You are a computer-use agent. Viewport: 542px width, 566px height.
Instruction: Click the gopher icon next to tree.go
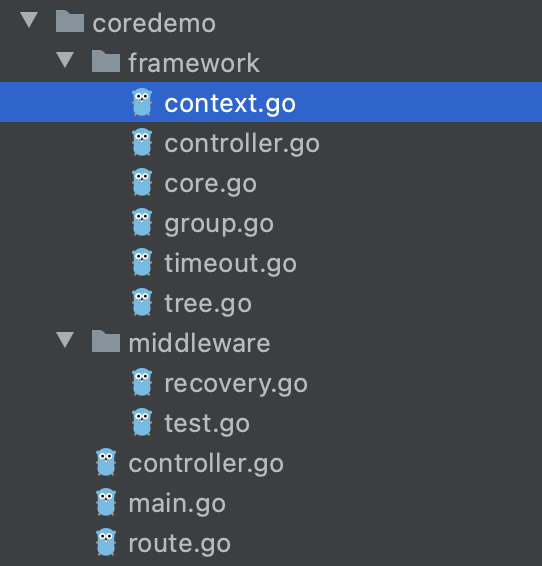[x=142, y=302]
